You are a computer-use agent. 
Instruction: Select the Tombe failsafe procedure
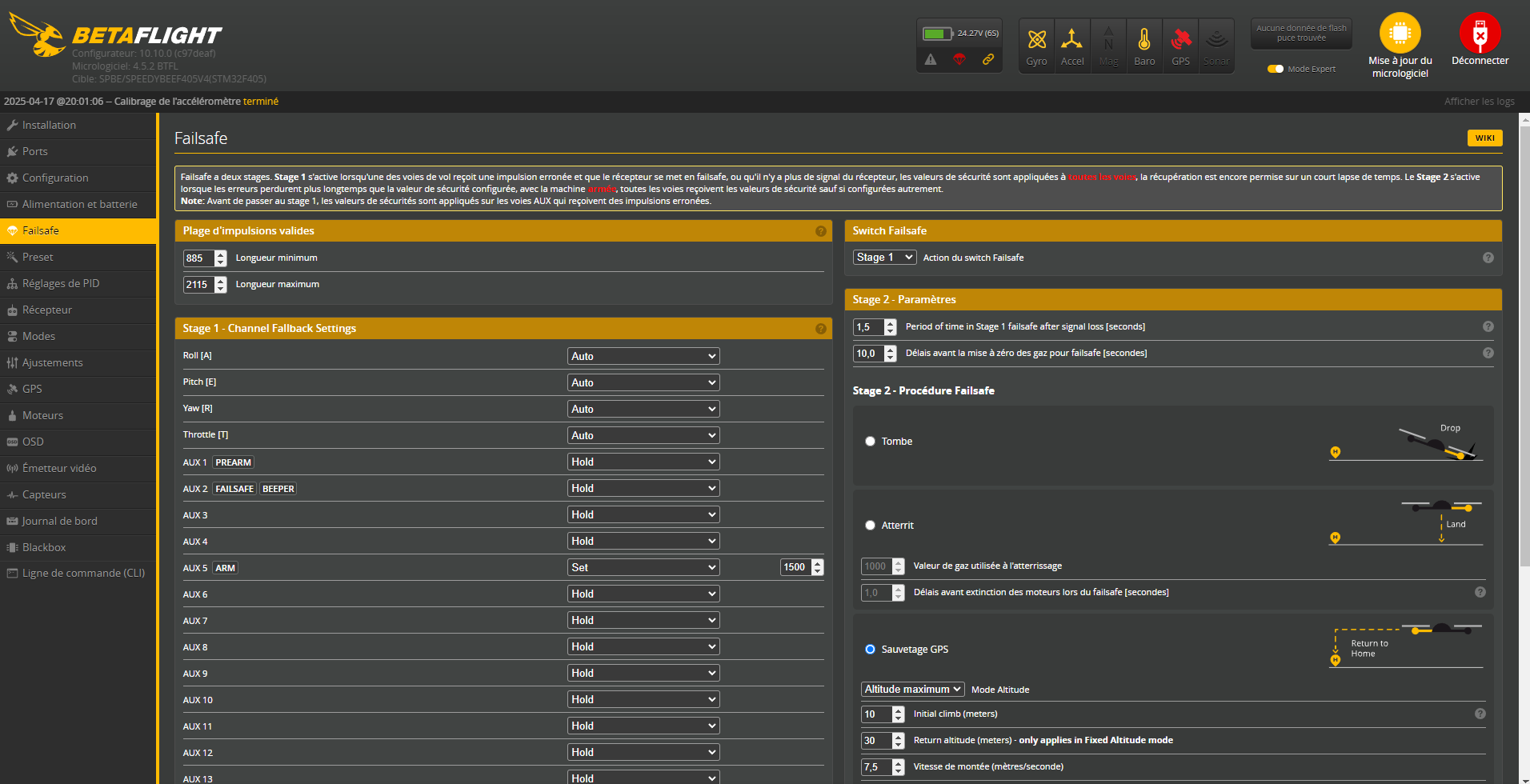tap(870, 442)
